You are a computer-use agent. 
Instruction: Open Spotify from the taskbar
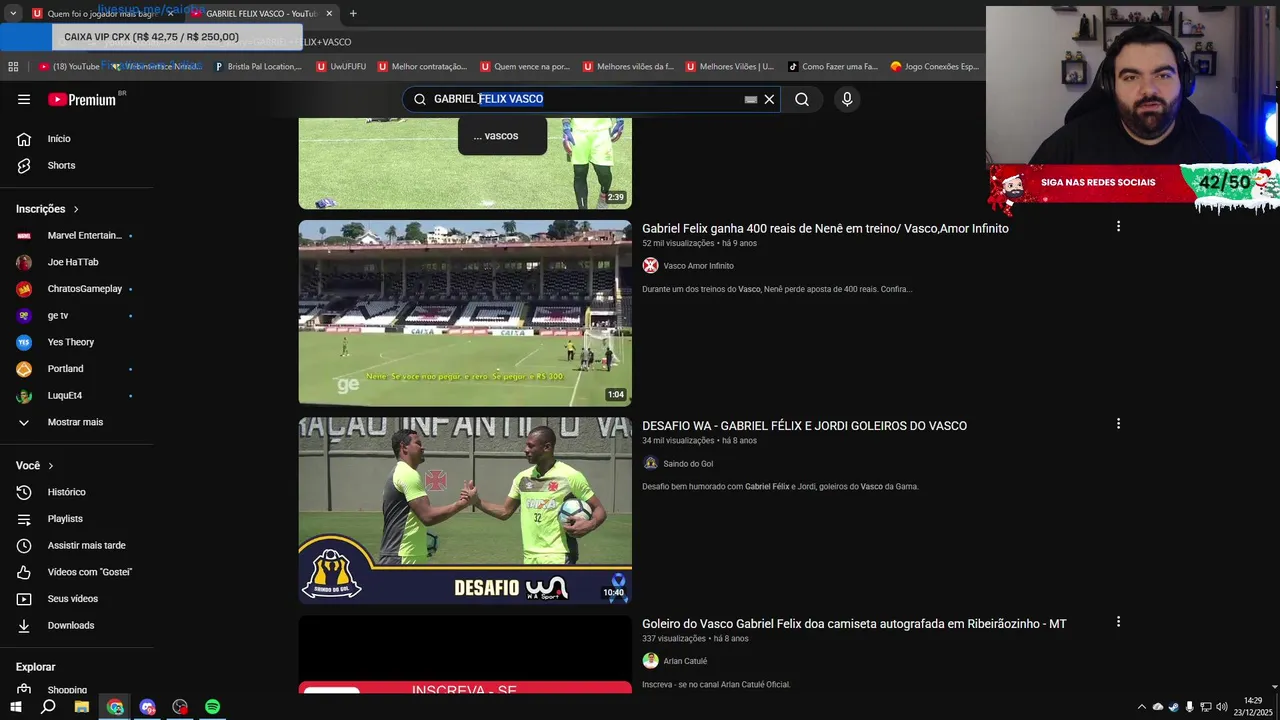[x=212, y=707]
